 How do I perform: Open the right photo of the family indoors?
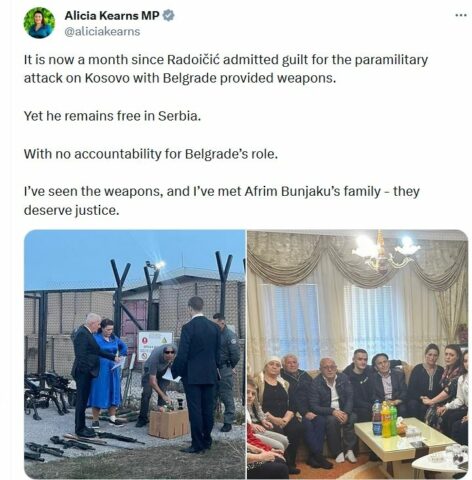(357, 354)
